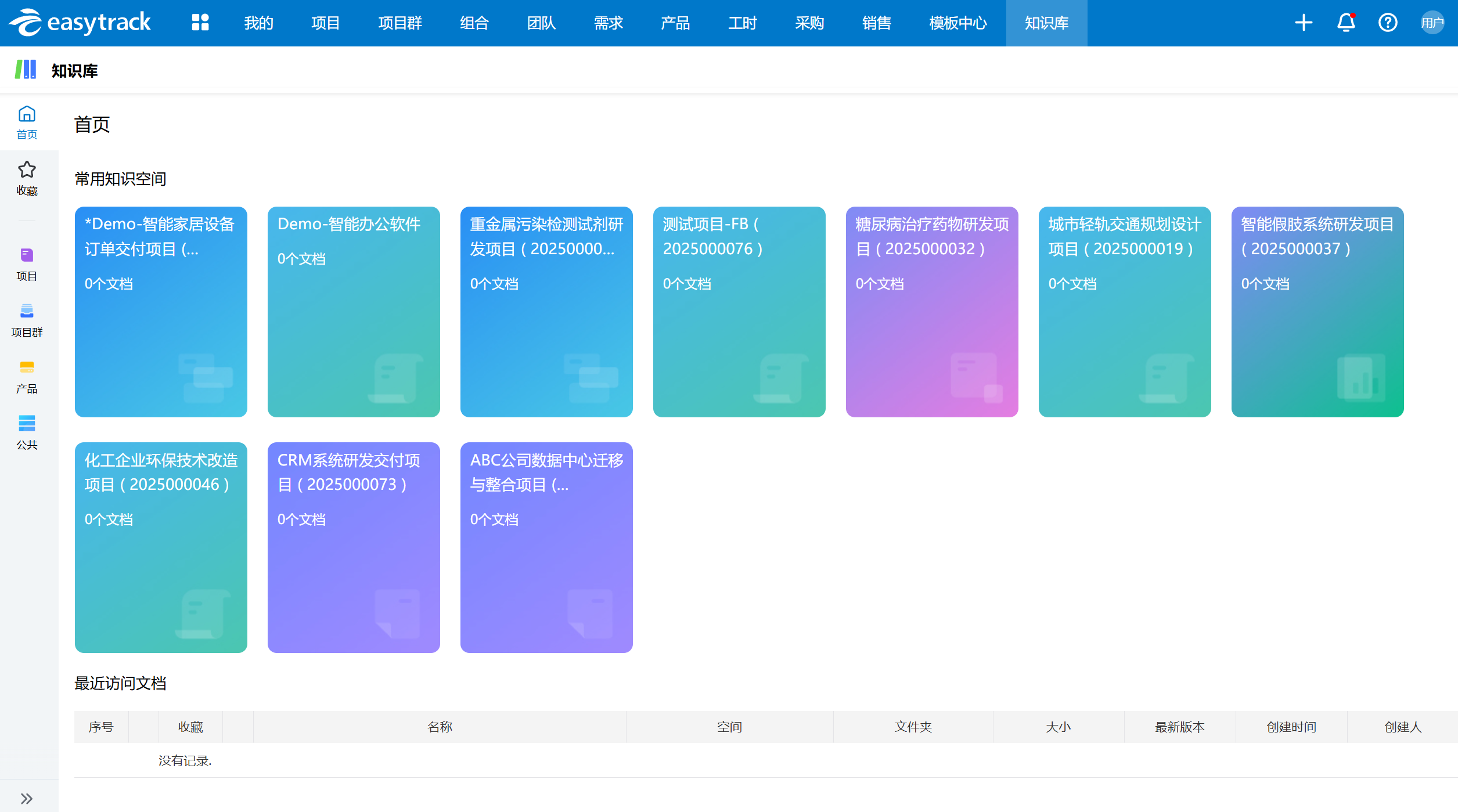Open 项目群 in the left sidebar
Screen dimensions: 1458x812
point(27,320)
